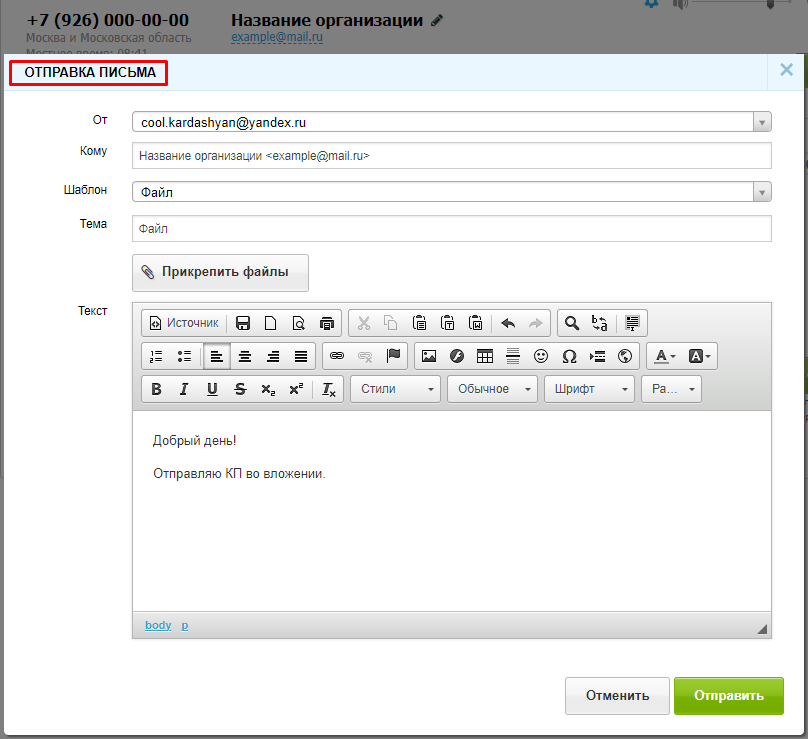Toggle center text alignment
Screen dimensions: 808x739
pyautogui.click(x=245, y=356)
